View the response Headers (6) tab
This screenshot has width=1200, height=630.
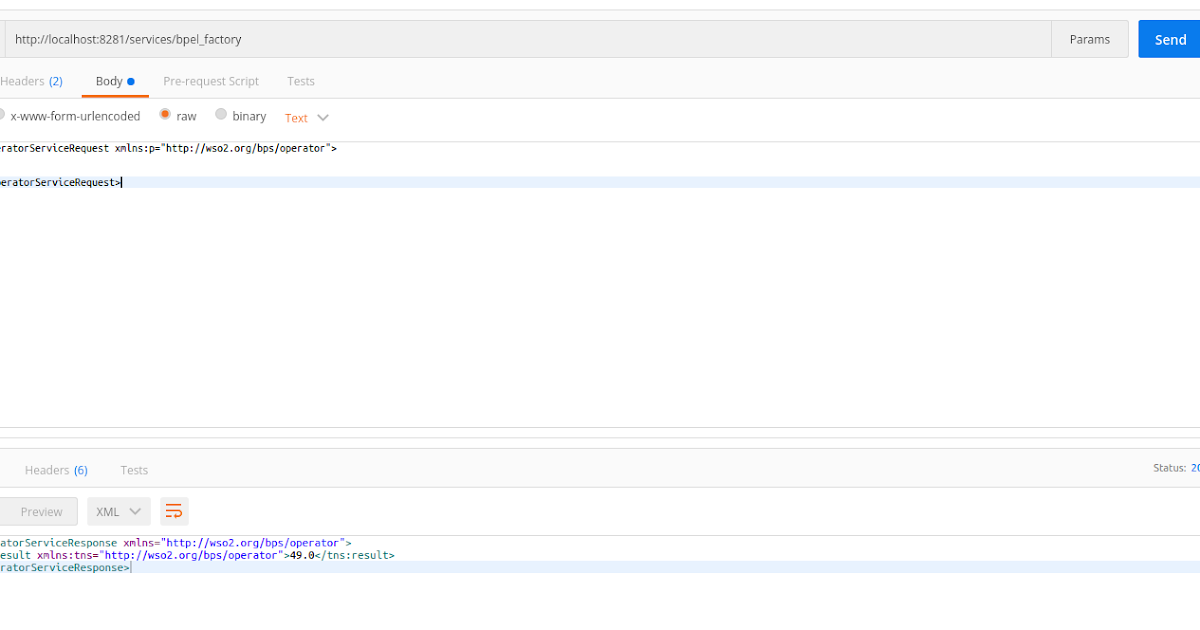pos(56,470)
